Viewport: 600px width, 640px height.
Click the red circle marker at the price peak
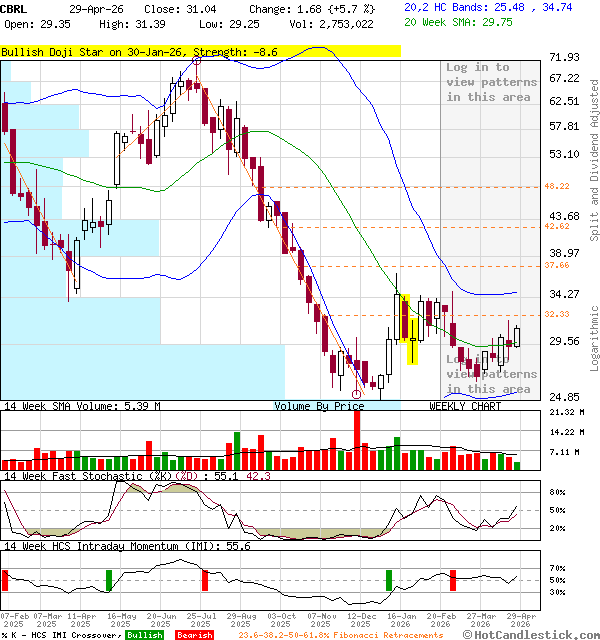coord(196,61)
